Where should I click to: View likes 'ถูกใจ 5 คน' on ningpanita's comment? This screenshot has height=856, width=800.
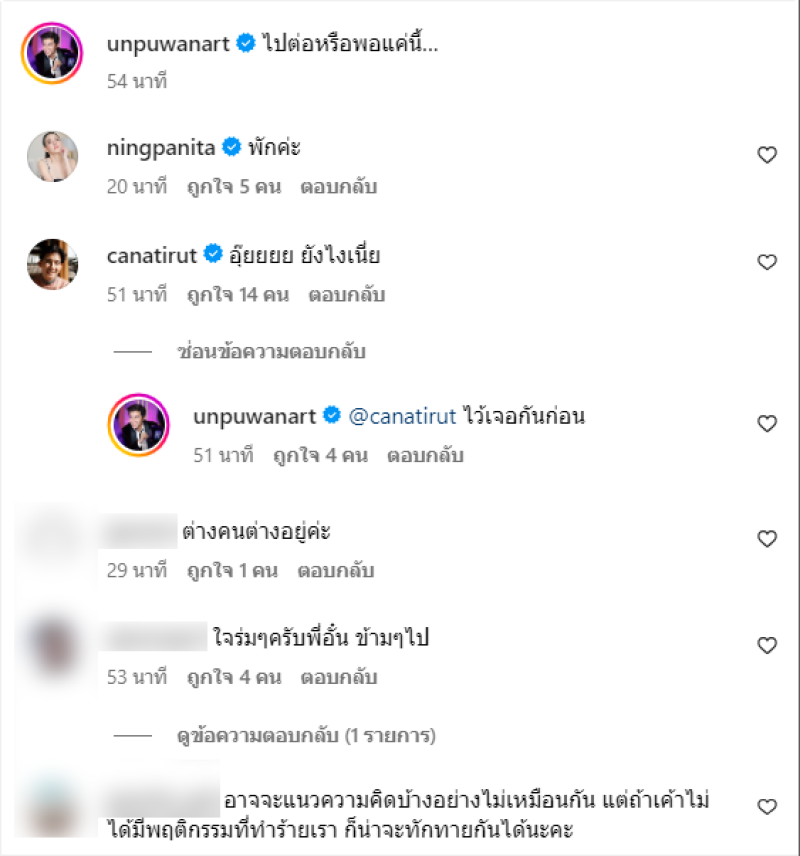tap(234, 187)
